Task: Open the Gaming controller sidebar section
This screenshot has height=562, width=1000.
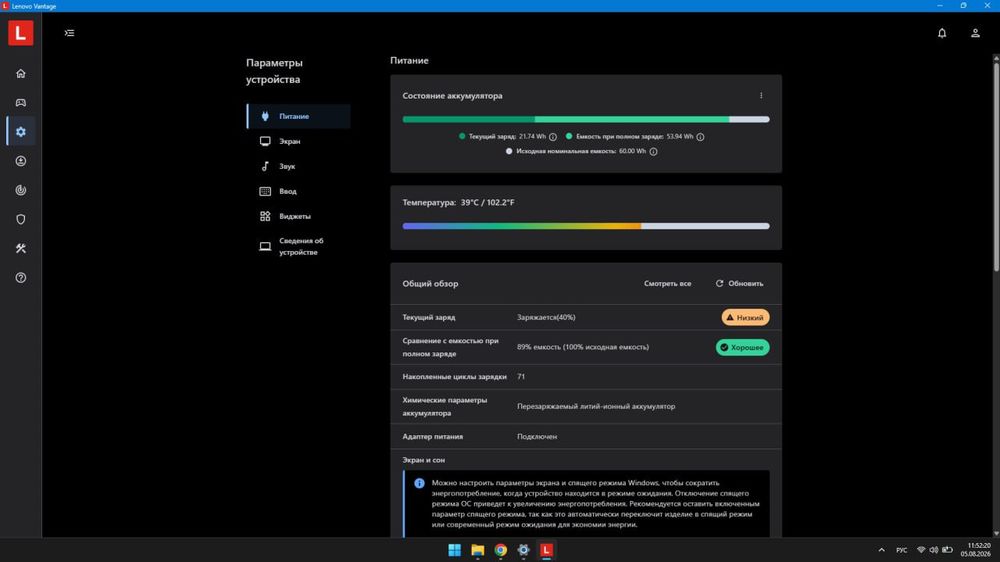Action: pos(21,103)
